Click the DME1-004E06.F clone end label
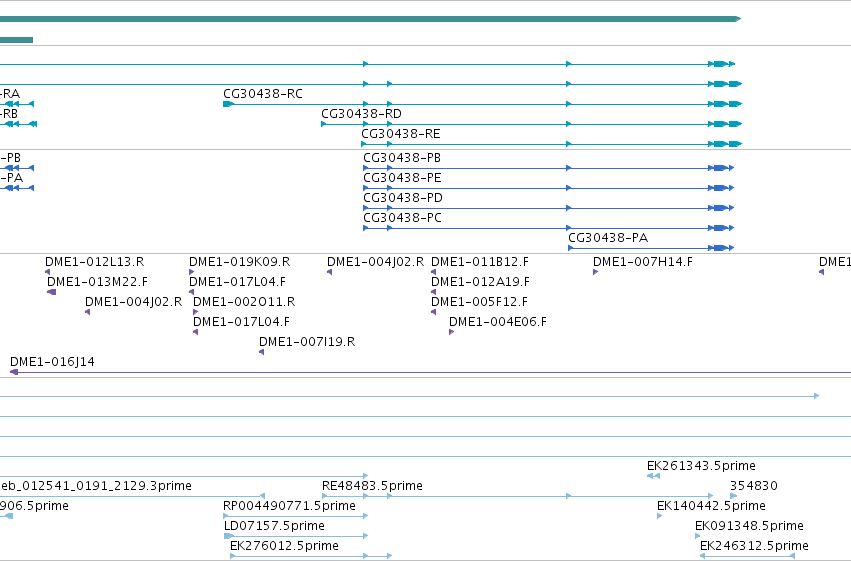 [x=498, y=322]
